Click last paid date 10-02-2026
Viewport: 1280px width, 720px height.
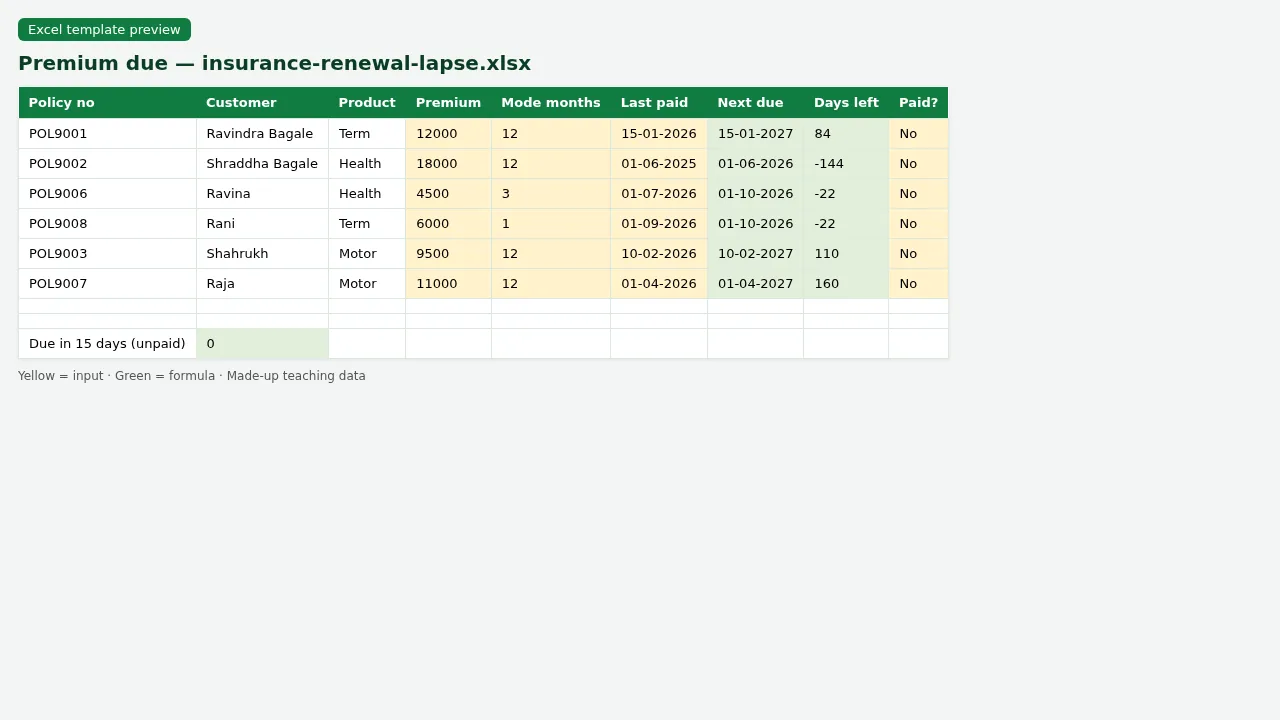click(659, 254)
